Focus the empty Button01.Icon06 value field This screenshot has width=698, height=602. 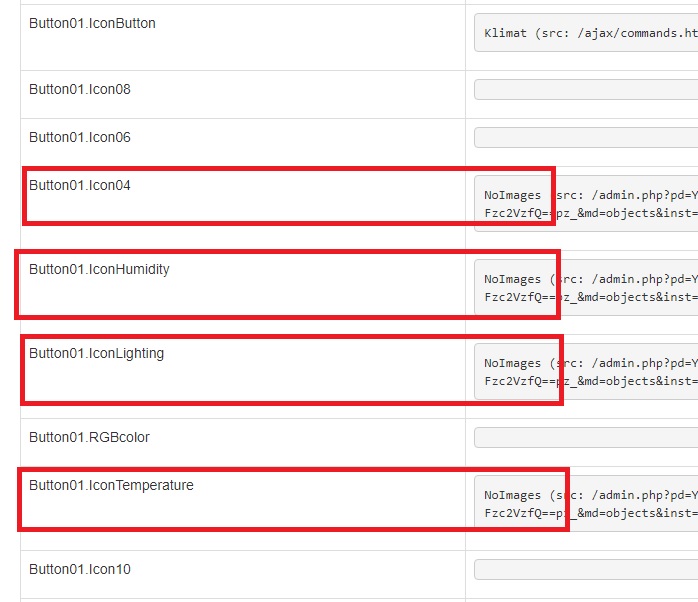click(x=586, y=138)
